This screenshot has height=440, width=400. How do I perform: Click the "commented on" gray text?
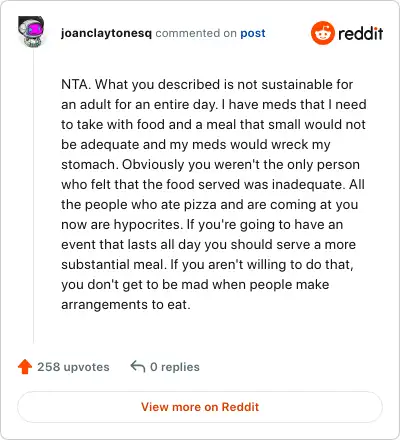coord(196,33)
